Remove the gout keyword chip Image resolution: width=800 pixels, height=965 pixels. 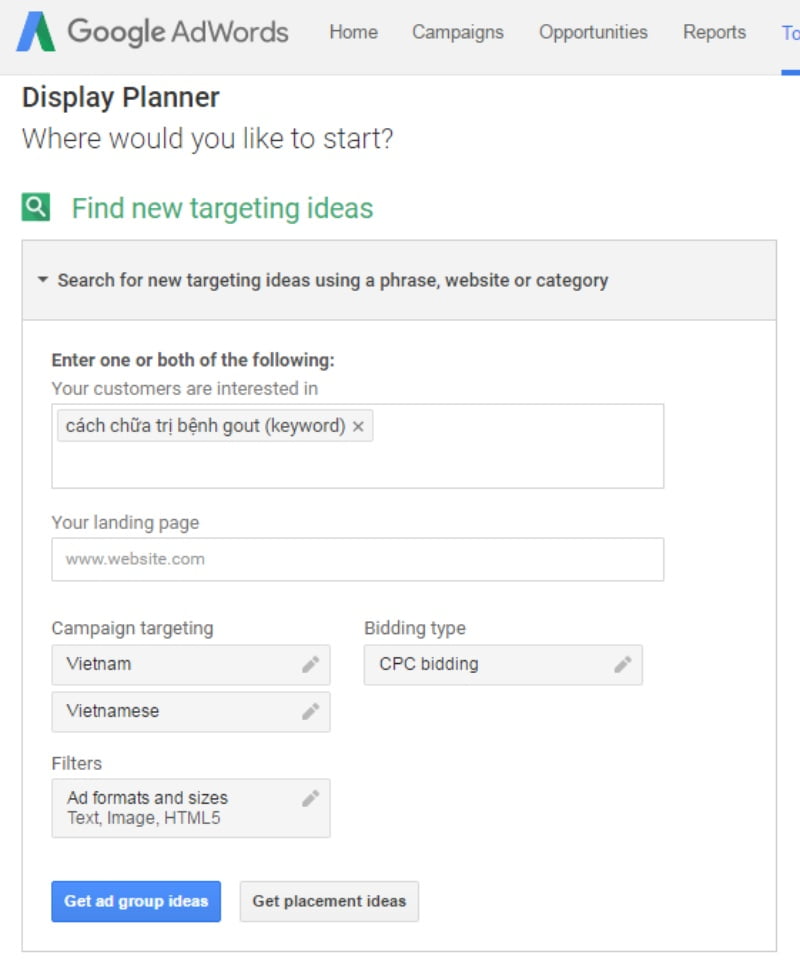click(358, 427)
